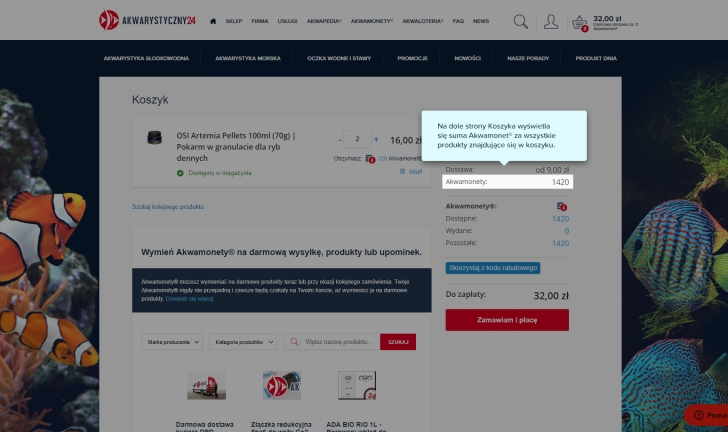This screenshot has width=728, height=432.
Task: Open the AKWAMONETY menu item
Action: 372,21
